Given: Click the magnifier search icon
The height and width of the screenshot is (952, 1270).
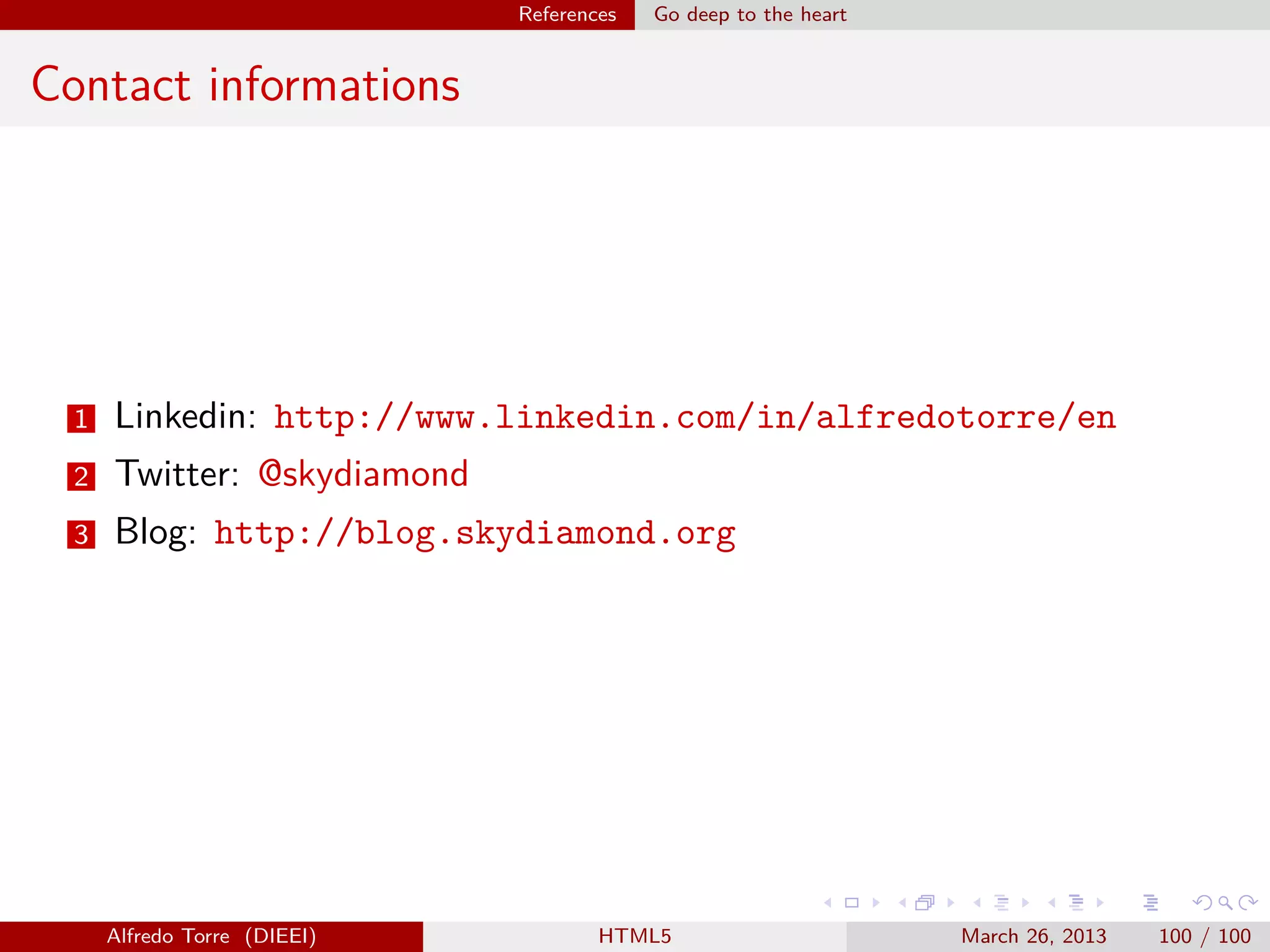Looking at the screenshot, I should pos(1225,902).
